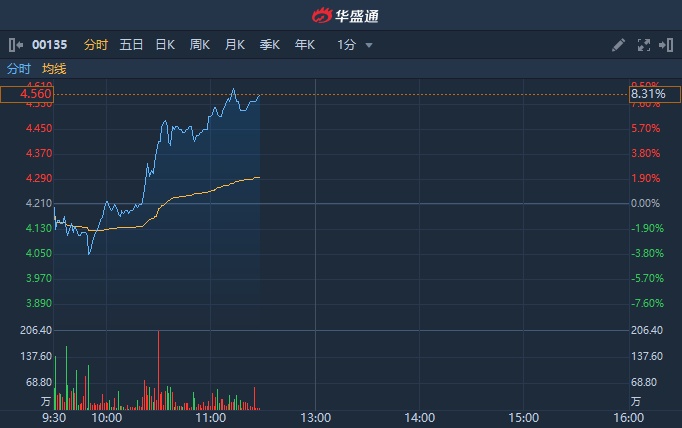This screenshot has height=428, width=682.
Task: Click the 8.31% change label
Action: click(655, 94)
